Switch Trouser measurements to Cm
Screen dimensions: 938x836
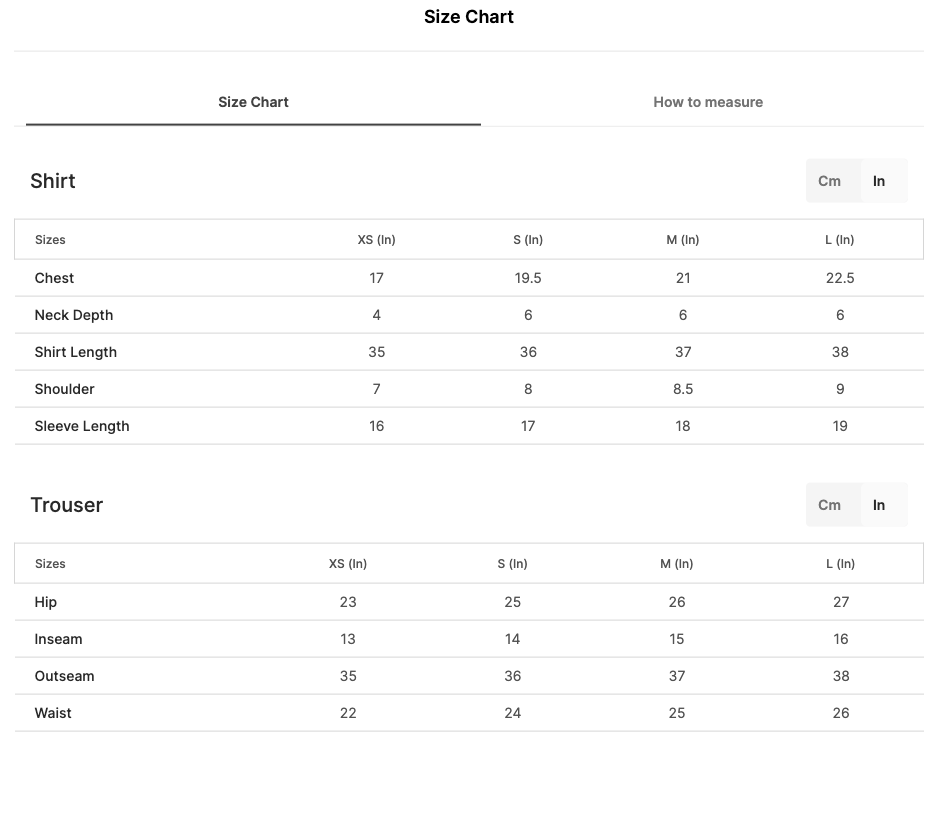tap(829, 505)
